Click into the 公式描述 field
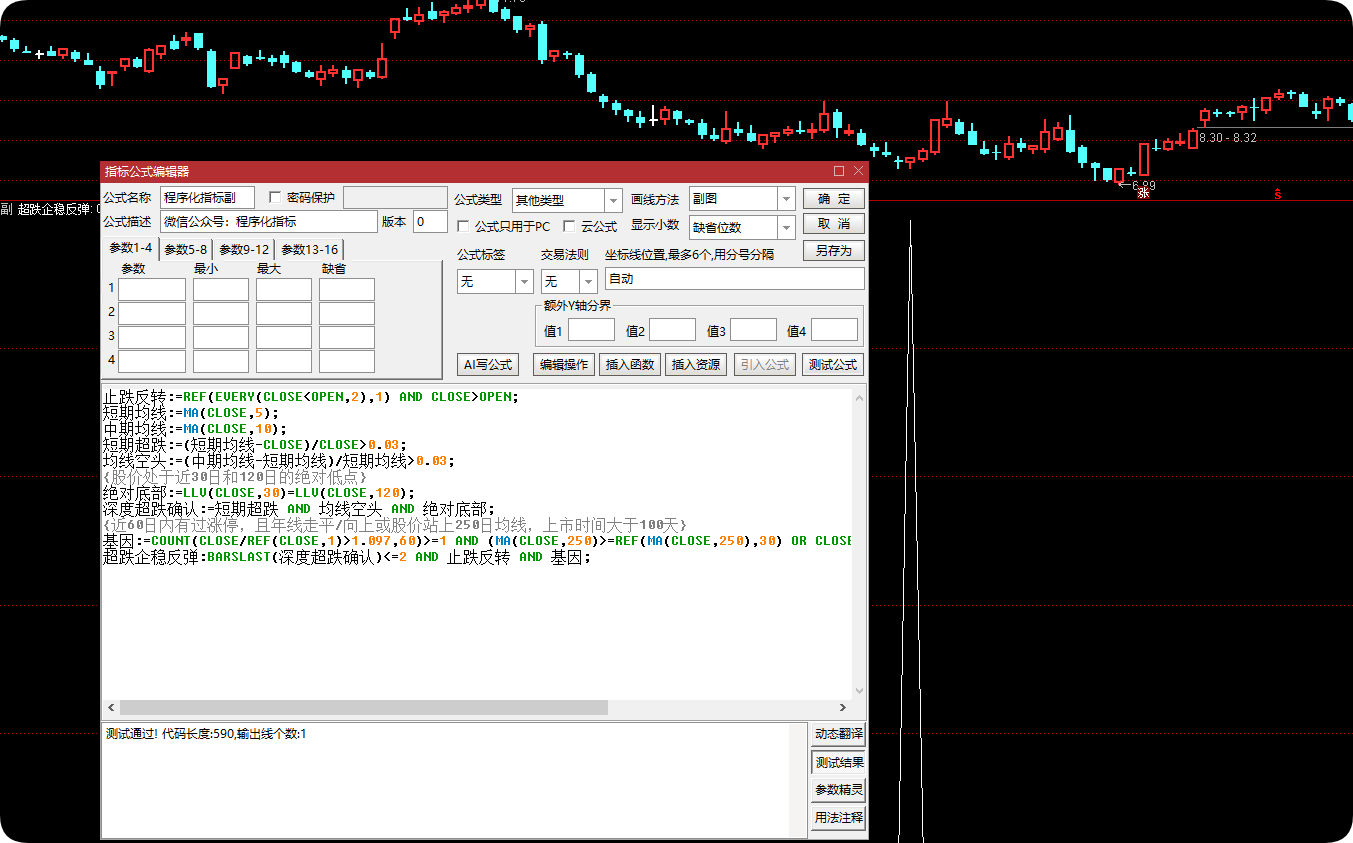The width and height of the screenshot is (1353, 843). 269,221
